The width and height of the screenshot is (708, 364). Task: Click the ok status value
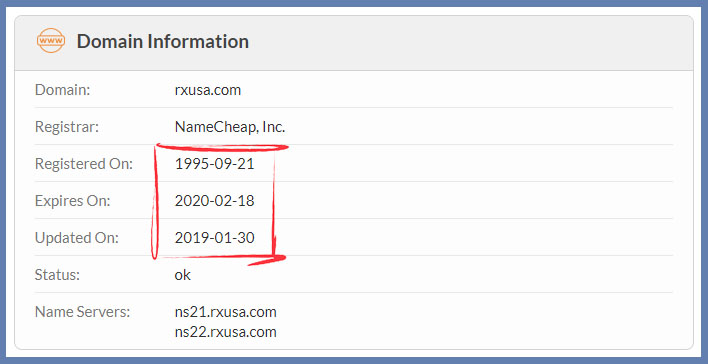coord(182,275)
